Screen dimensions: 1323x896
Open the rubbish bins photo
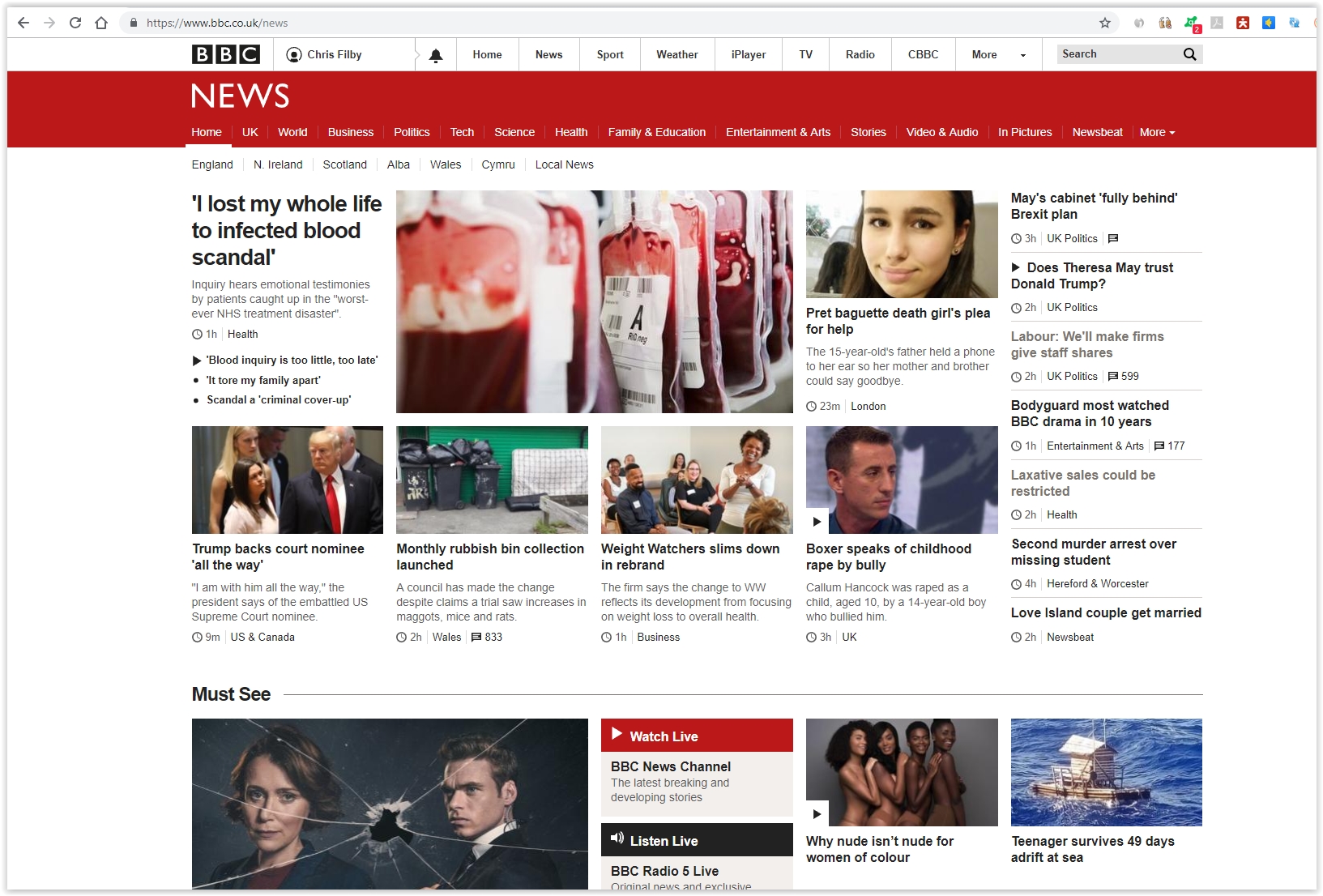[492, 480]
